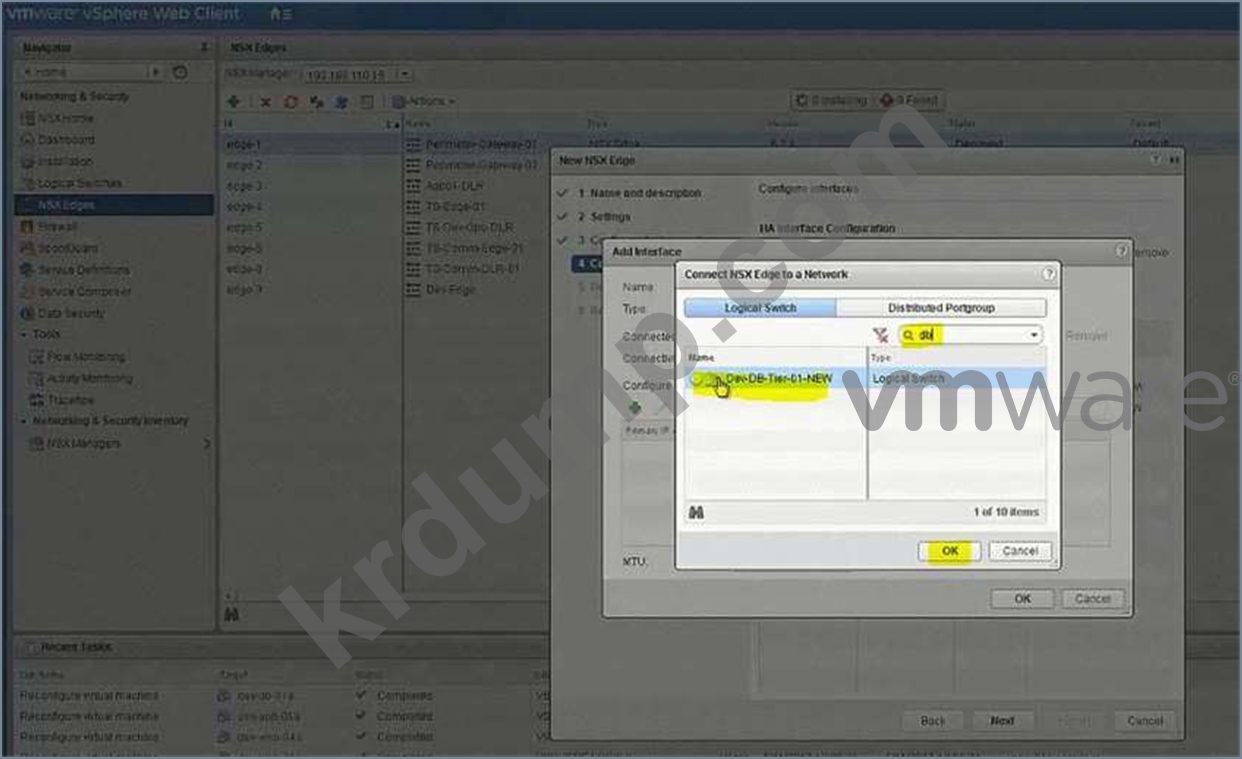Screen dimensions: 1242x759
Task: Open Dashboard in Navigator
Action: pos(66,140)
